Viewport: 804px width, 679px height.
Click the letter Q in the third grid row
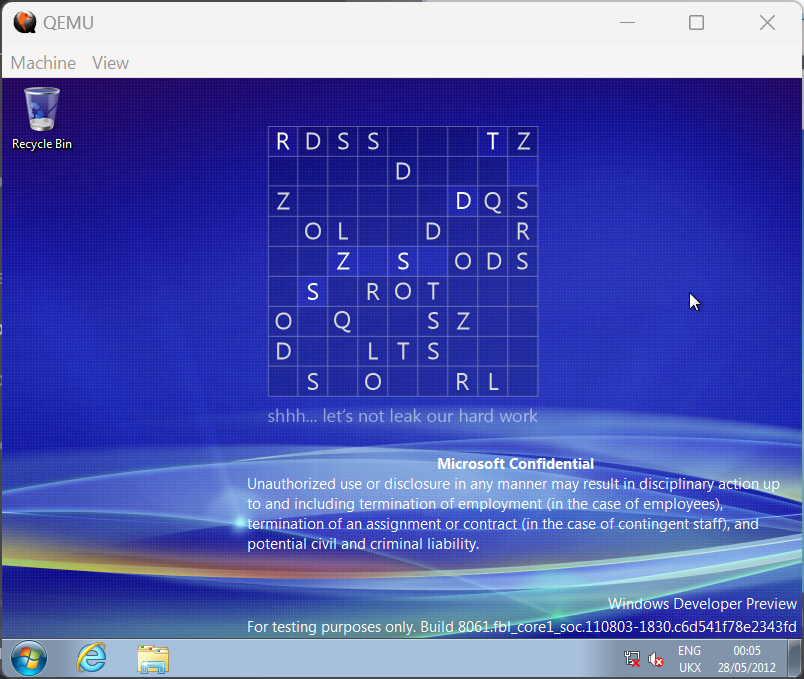pos(492,201)
